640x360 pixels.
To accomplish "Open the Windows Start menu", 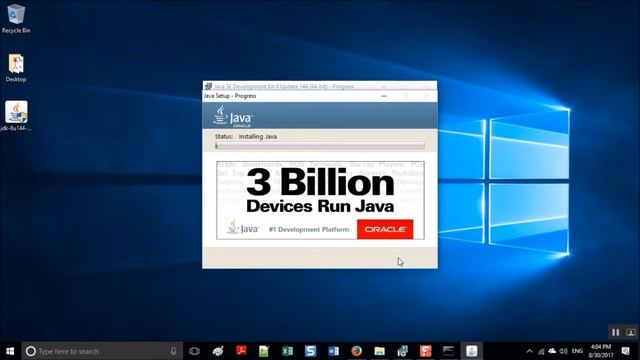I will tap(10, 351).
